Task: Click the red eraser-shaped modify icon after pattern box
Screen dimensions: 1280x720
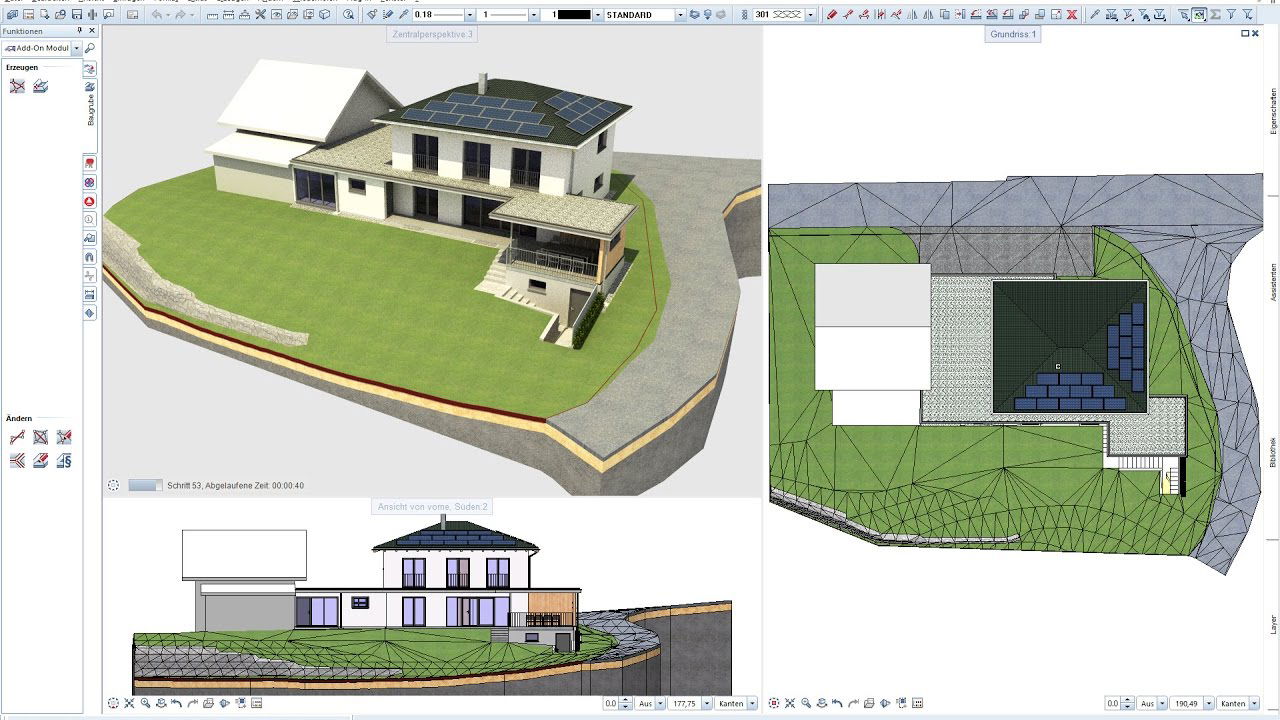Action: 832,15
